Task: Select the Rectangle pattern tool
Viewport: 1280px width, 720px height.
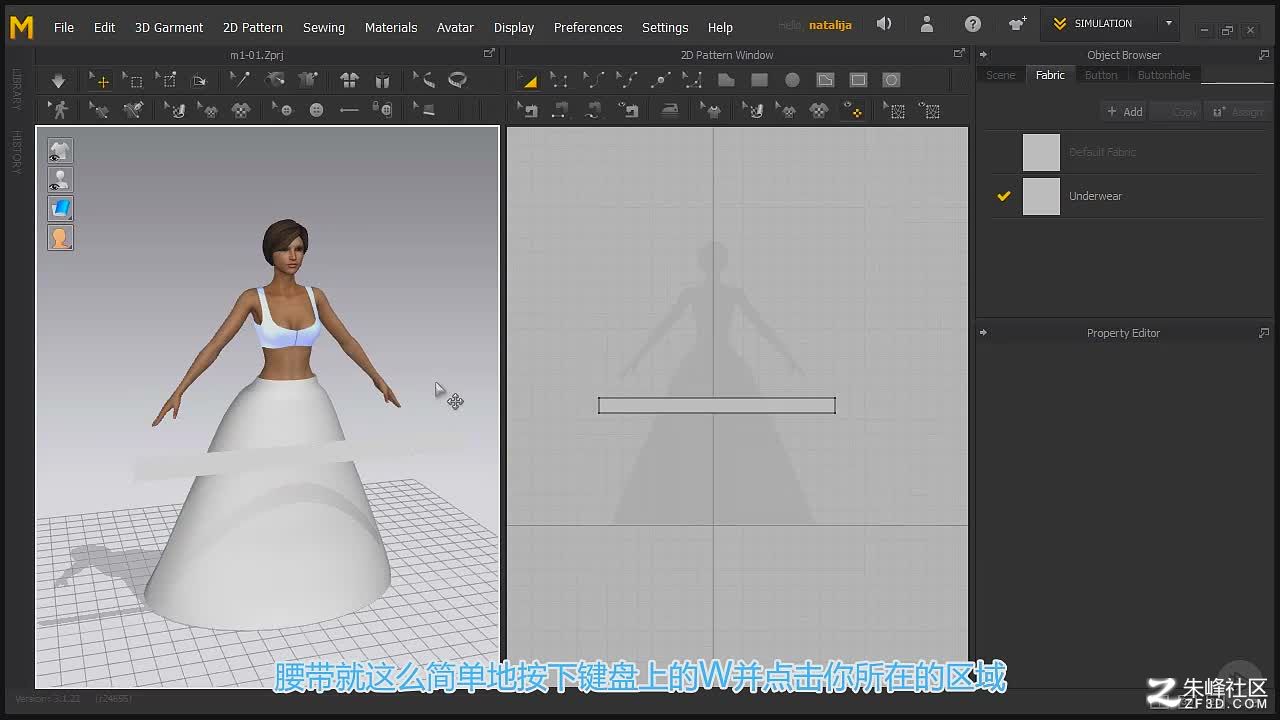Action: coord(759,80)
